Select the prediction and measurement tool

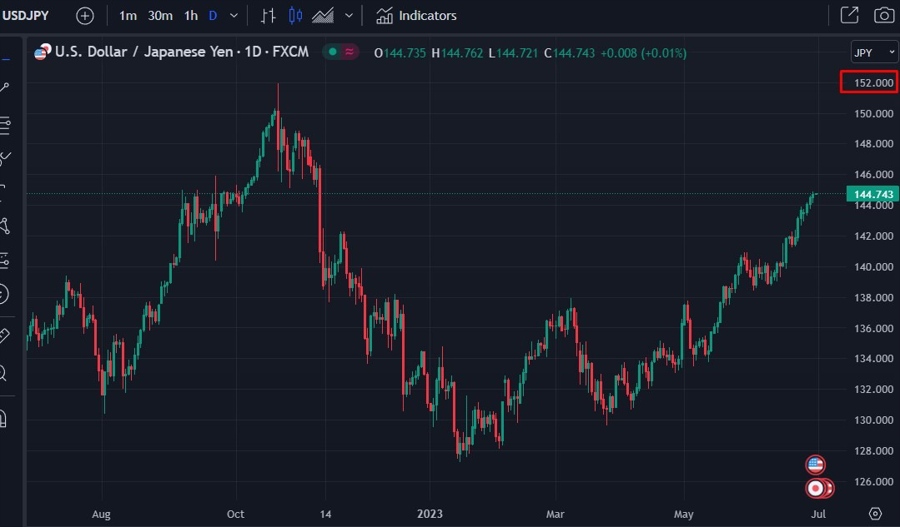point(5,261)
